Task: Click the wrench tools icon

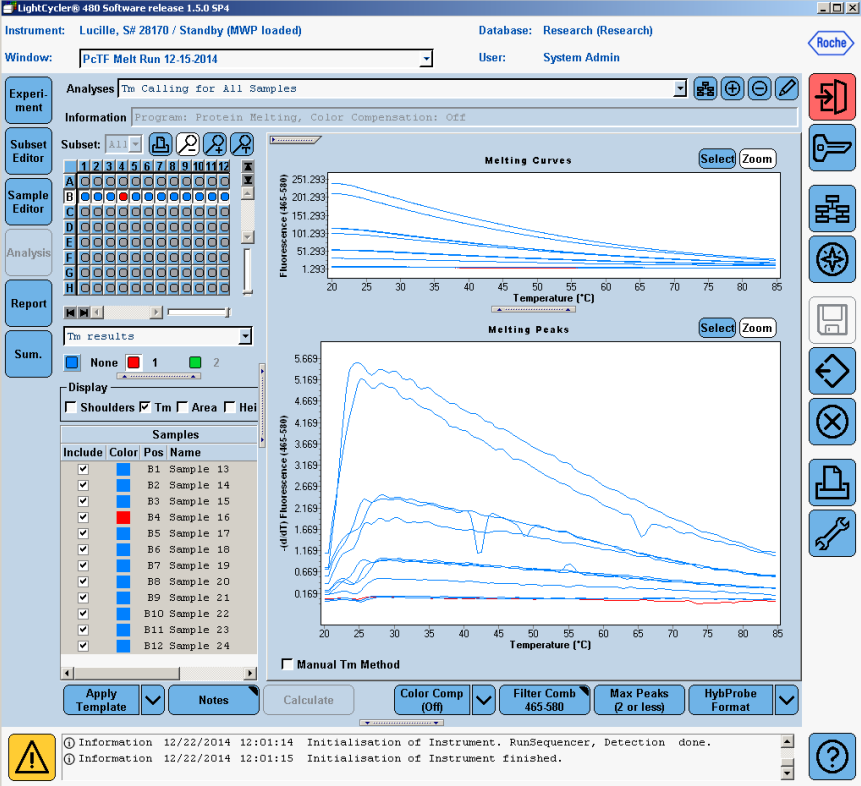Action: tap(832, 533)
